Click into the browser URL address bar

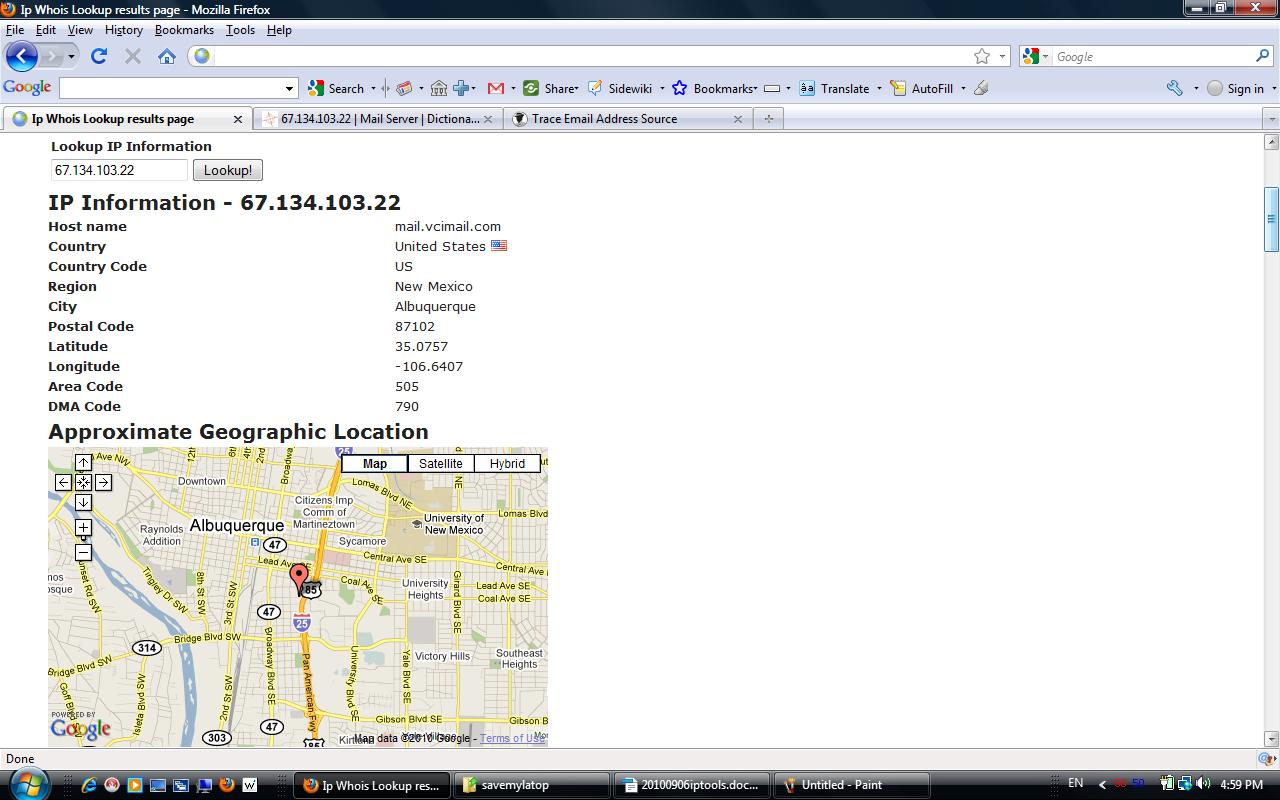click(x=590, y=56)
